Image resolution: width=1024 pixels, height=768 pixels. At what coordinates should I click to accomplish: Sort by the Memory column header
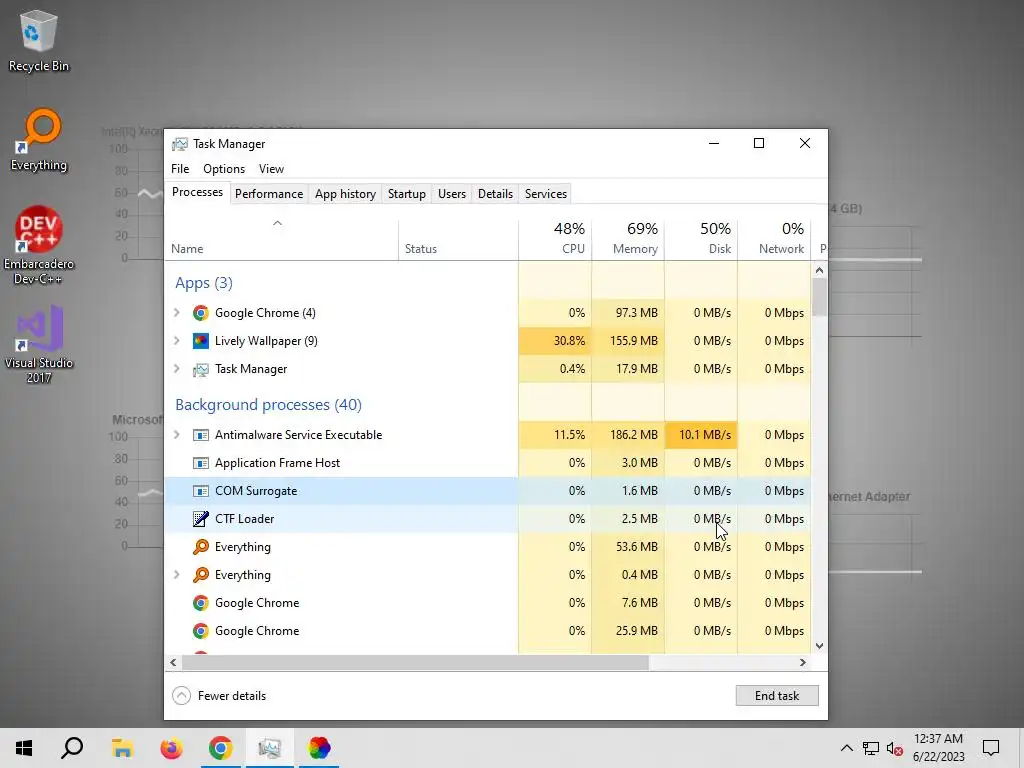pyautogui.click(x=628, y=239)
